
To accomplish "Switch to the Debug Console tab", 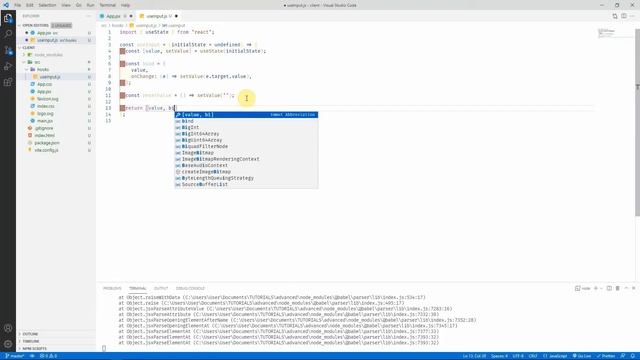I will [x=190, y=288].
